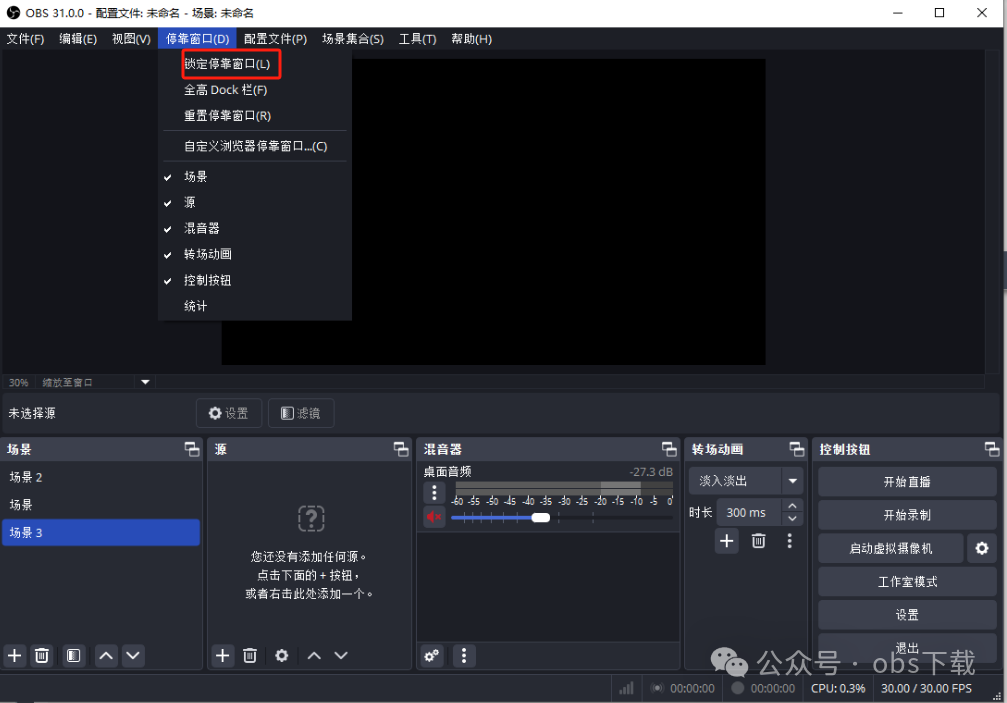Add a new source with the plus icon
The width and height of the screenshot is (1007, 703).
tap(222, 655)
